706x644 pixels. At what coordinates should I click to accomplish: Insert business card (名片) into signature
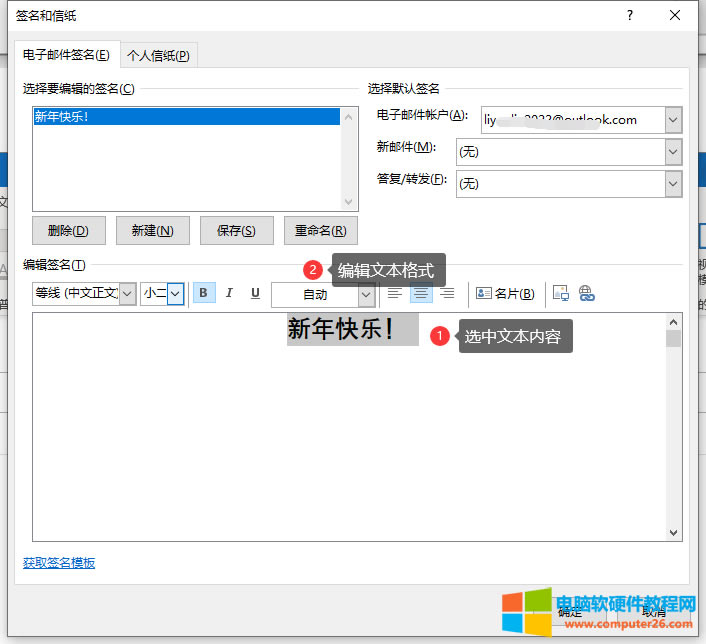505,294
